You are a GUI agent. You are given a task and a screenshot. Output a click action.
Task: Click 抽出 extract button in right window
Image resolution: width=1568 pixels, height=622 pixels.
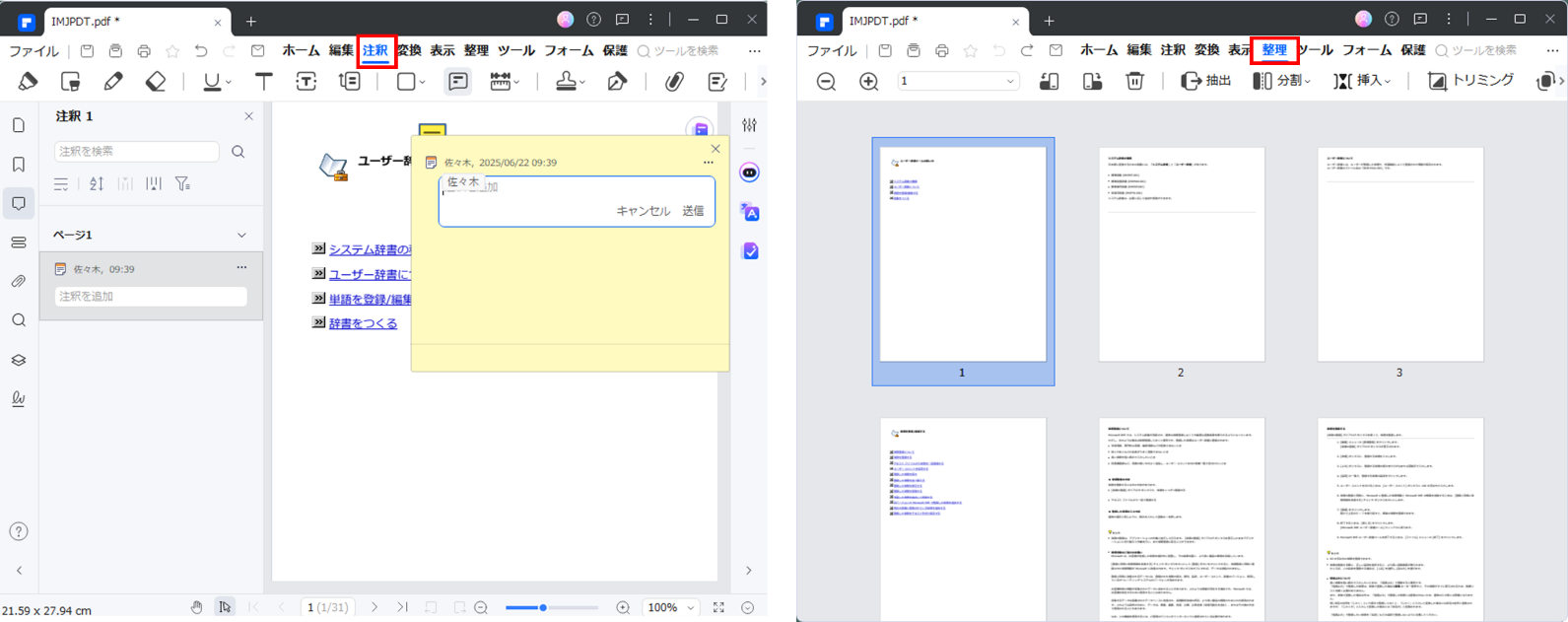click(1206, 81)
